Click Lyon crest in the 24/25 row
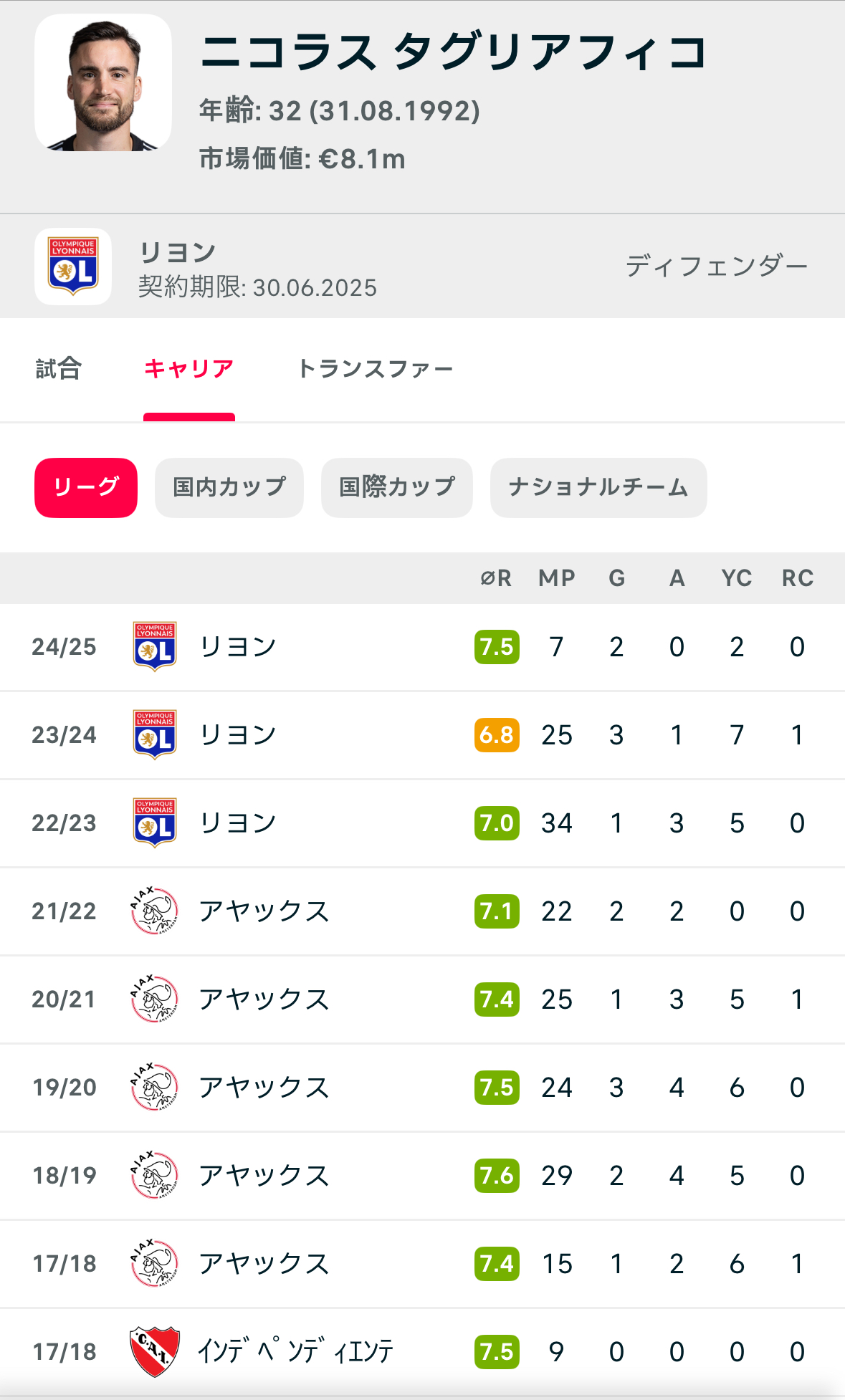 tap(155, 646)
